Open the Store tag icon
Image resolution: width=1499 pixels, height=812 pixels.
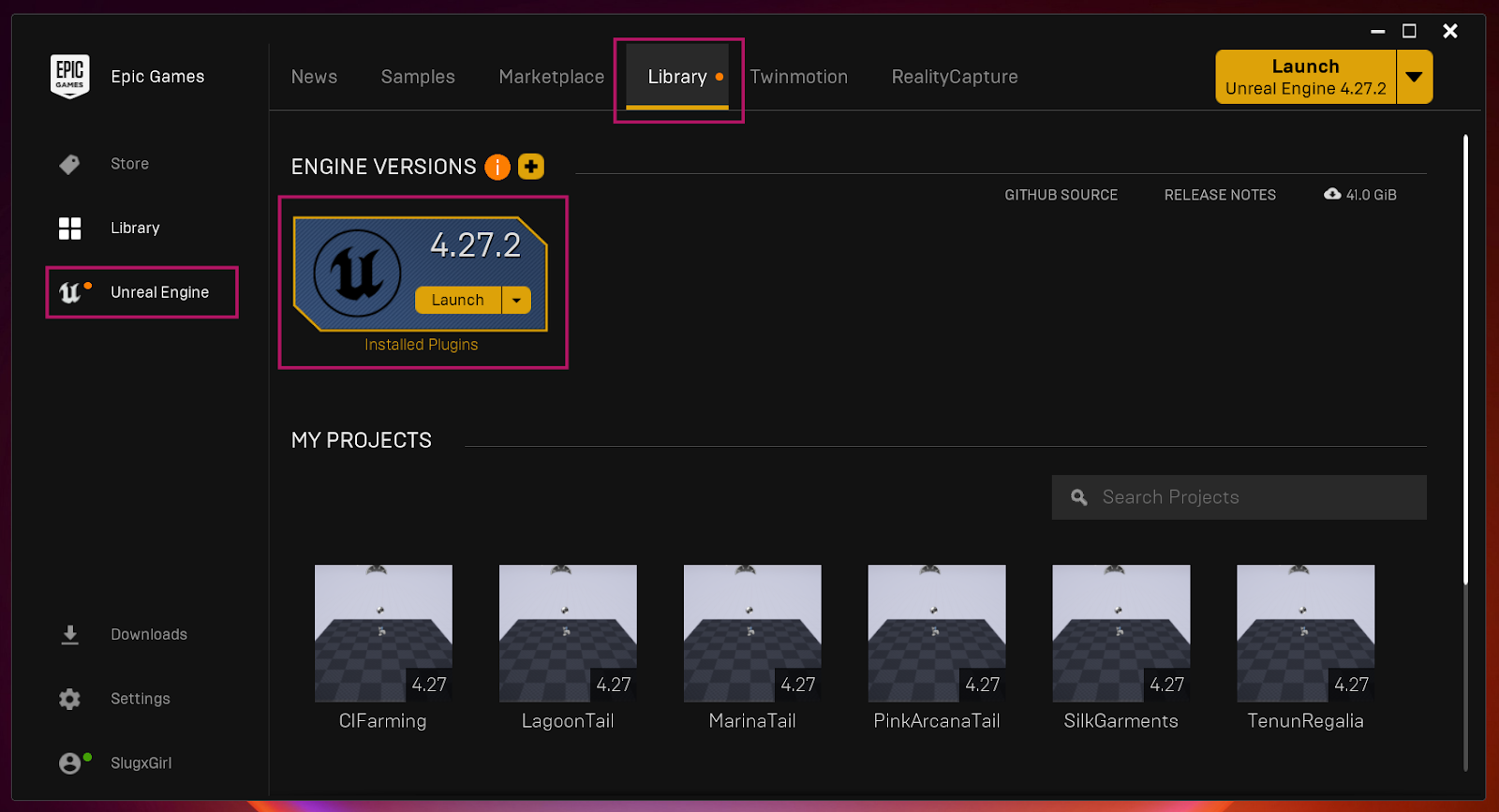coord(69,165)
